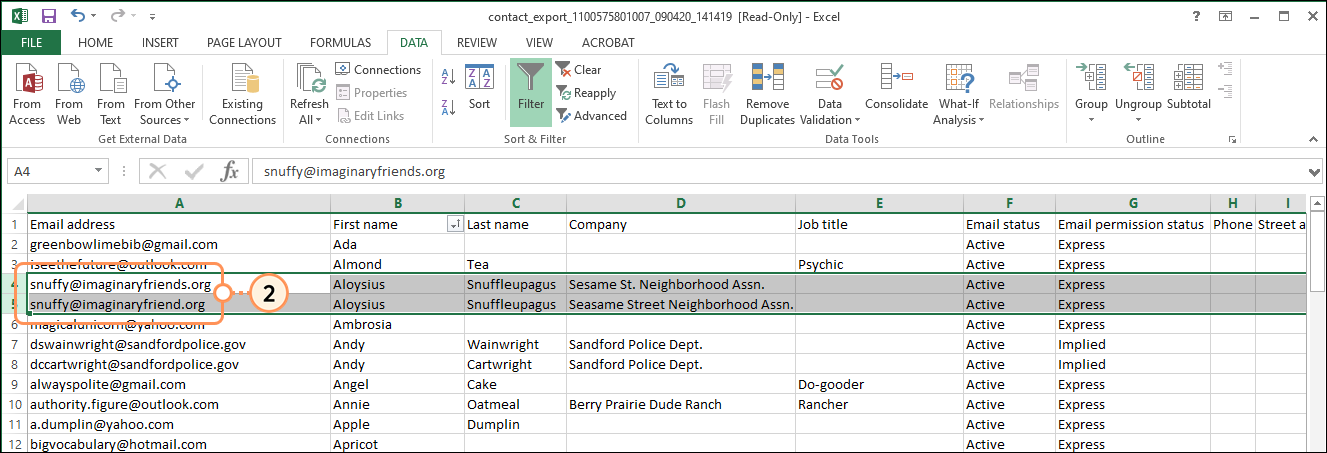Select cell Berry Prairie Dude Ranch

[680, 404]
